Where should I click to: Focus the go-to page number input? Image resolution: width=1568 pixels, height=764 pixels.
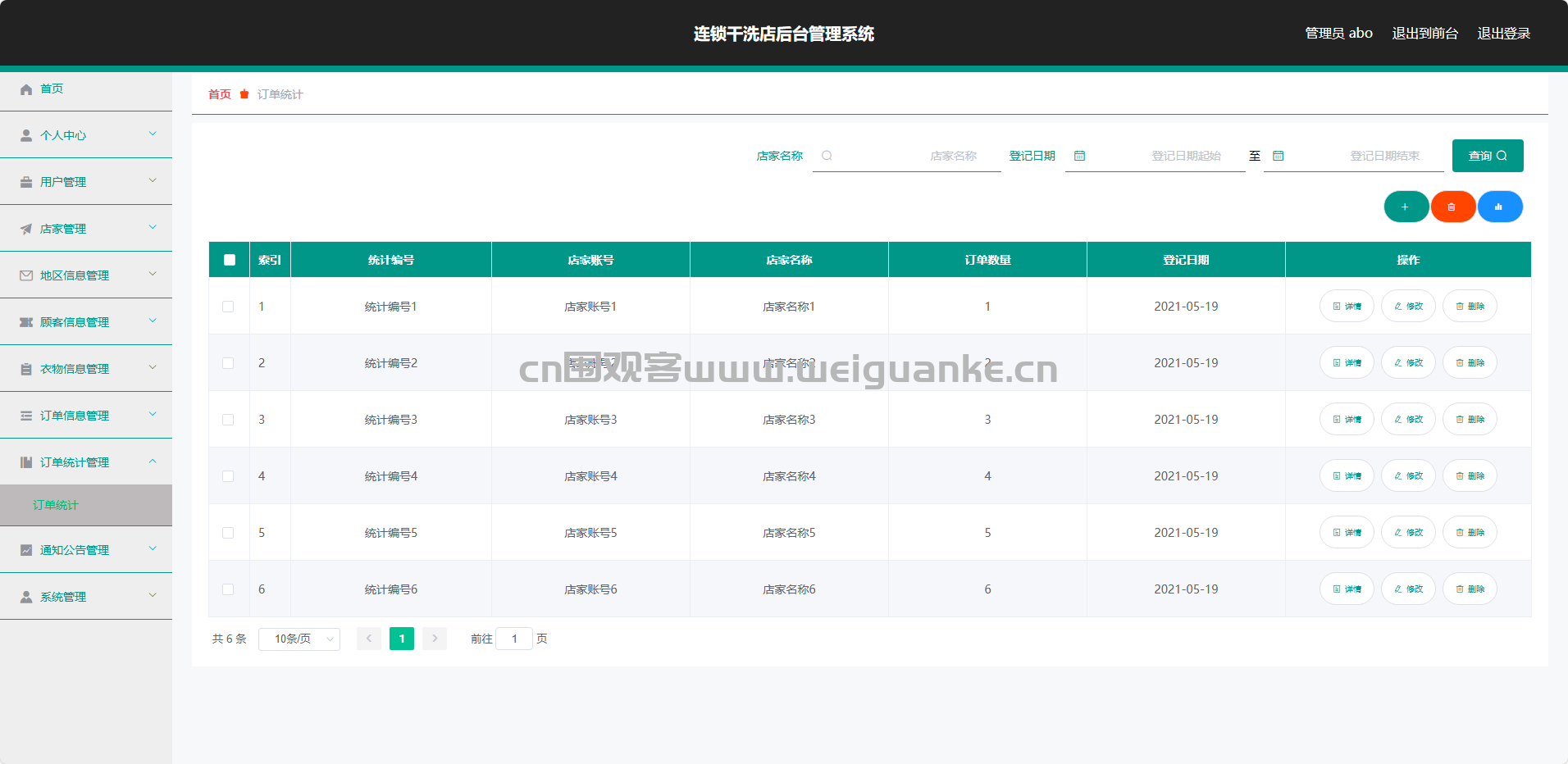pos(514,639)
